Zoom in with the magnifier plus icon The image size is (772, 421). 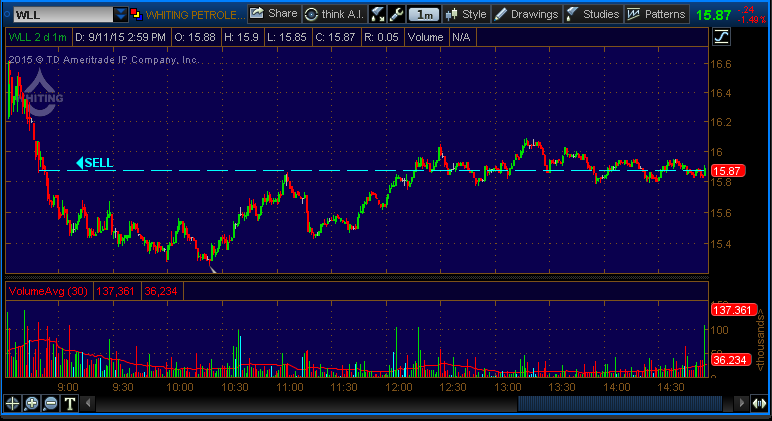coord(32,403)
